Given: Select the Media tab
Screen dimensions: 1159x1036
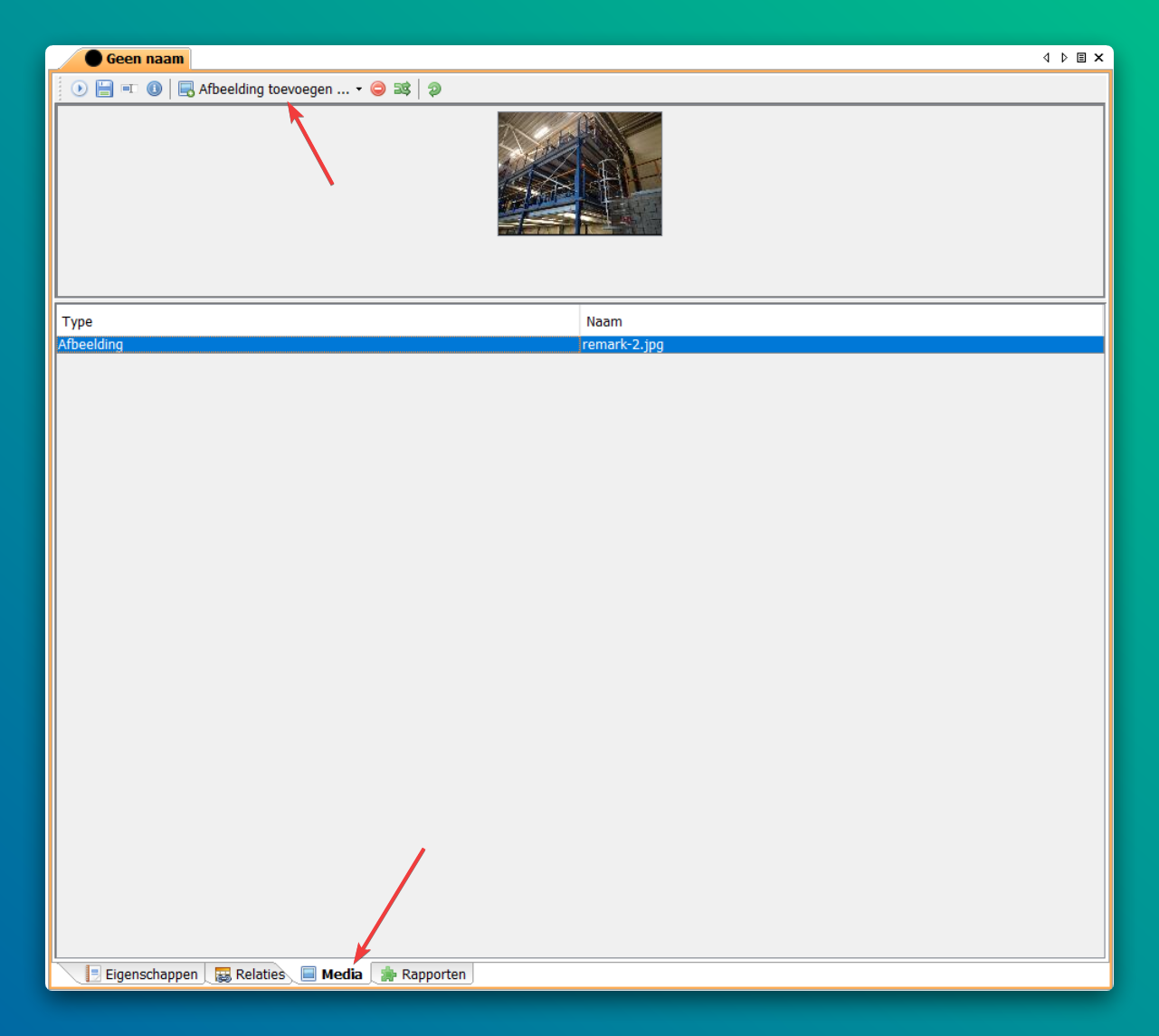Looking at the screenshot, I should (x=332, y=974).
